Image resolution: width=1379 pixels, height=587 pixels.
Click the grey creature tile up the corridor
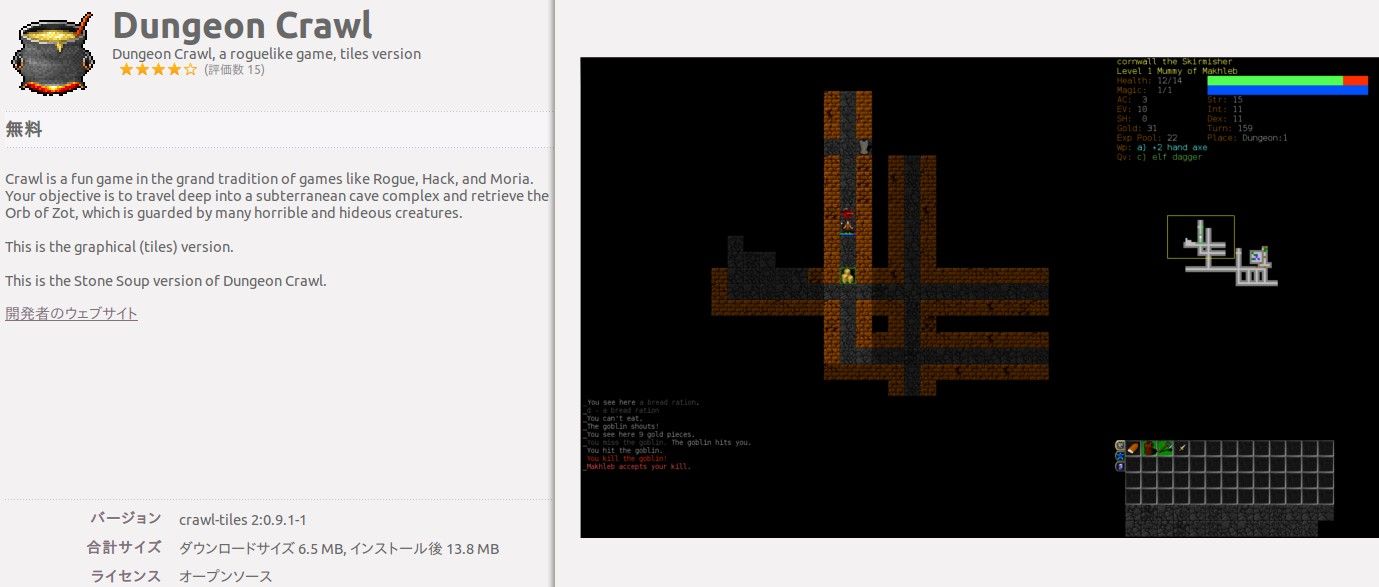pos(864,147)
